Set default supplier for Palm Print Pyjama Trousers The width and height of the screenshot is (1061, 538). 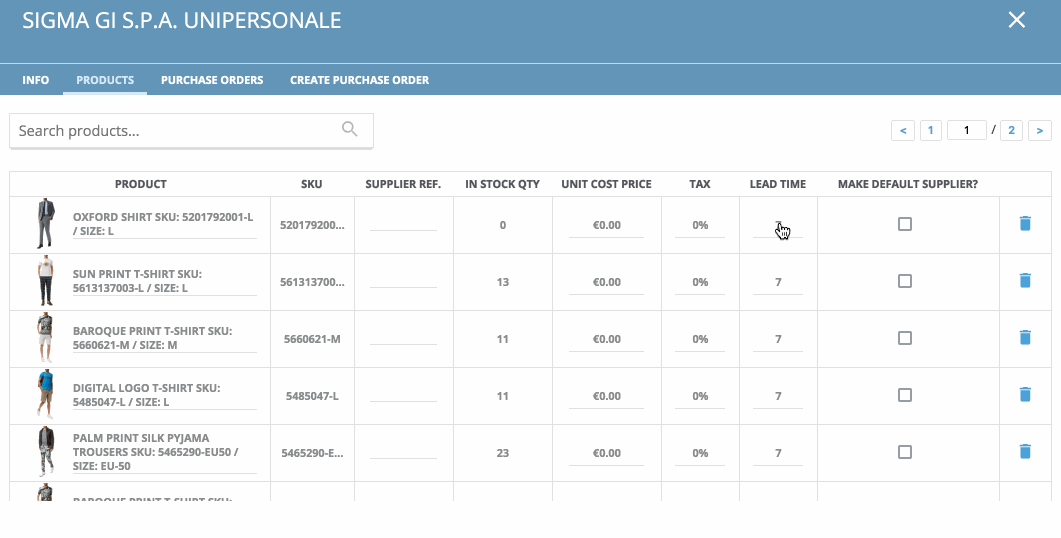pos(905,452)
